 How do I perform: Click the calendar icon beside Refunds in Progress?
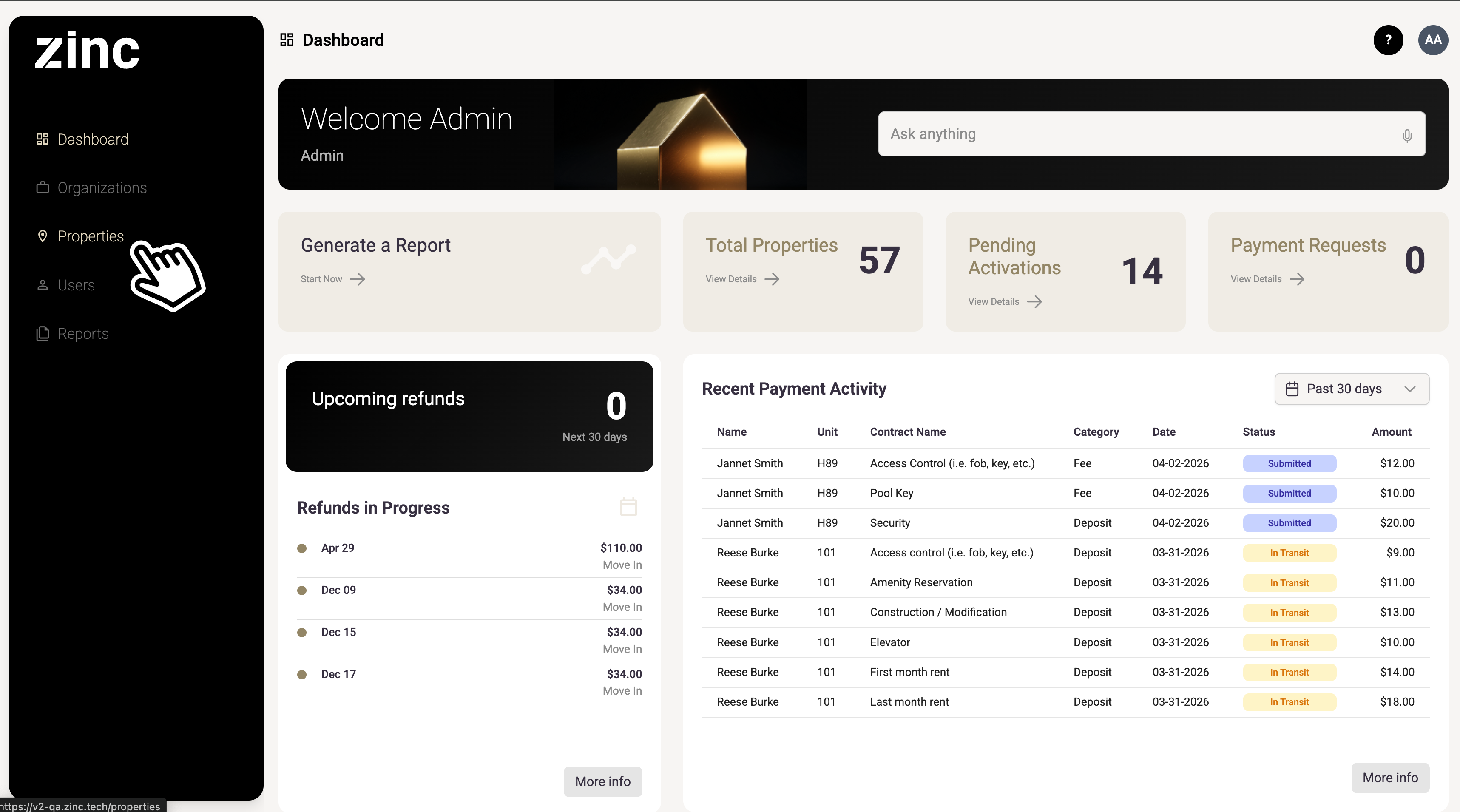(628, 507)
